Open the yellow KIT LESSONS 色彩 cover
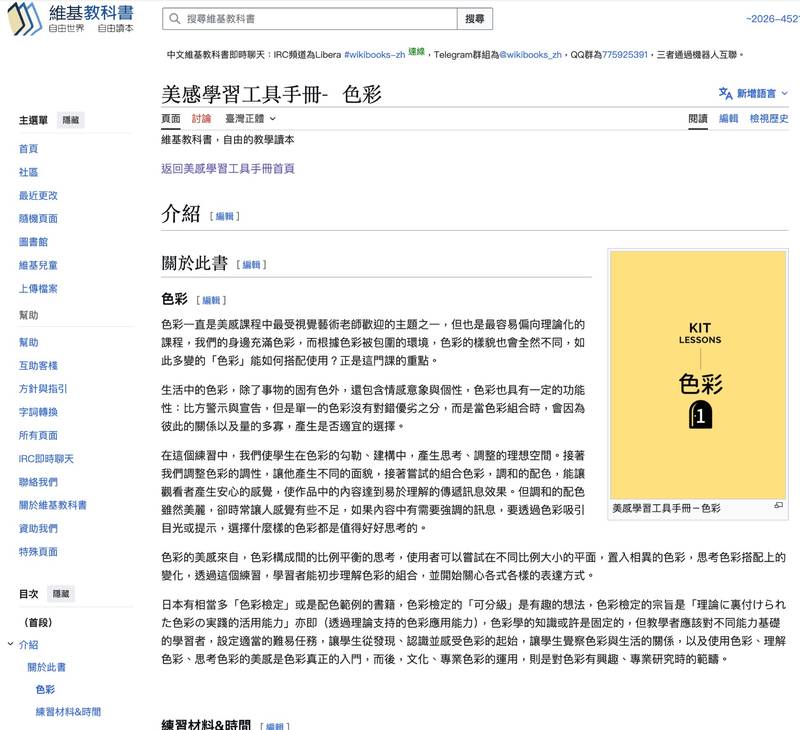Viewport: 800px width, 730px height. (x=698, y=375)
